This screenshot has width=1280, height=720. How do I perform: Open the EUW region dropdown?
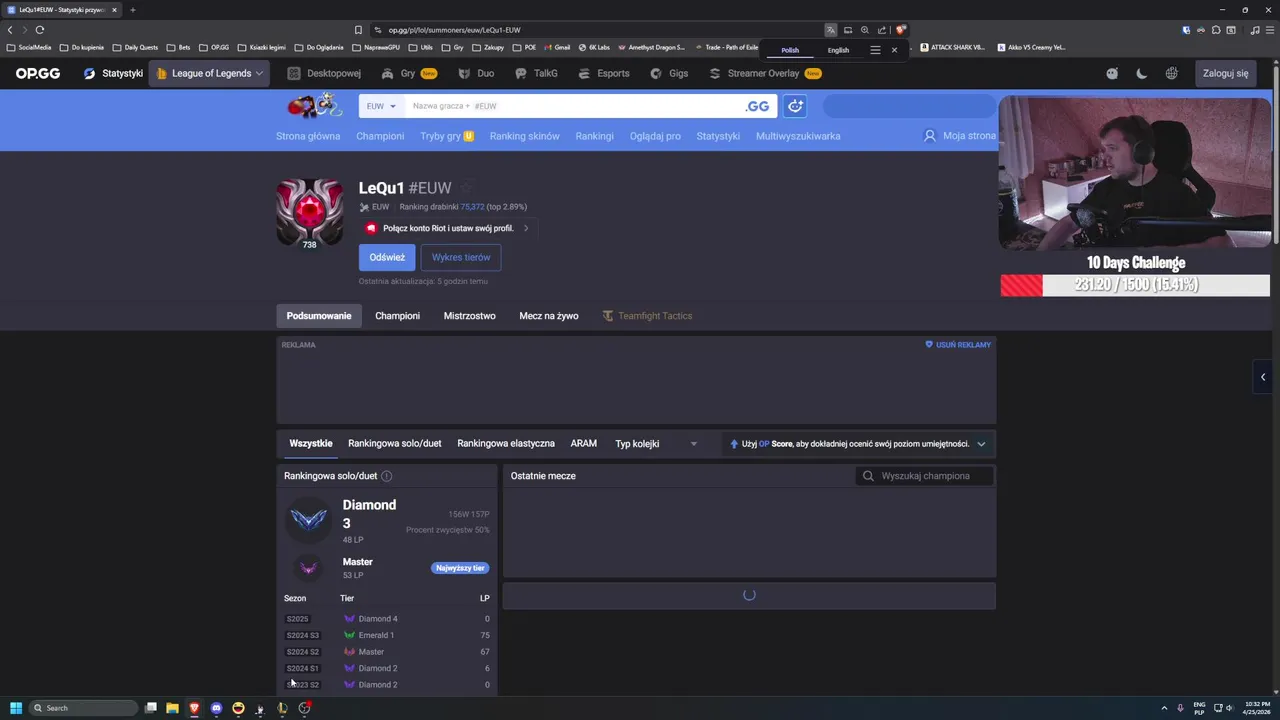click(x=380, y=106)
